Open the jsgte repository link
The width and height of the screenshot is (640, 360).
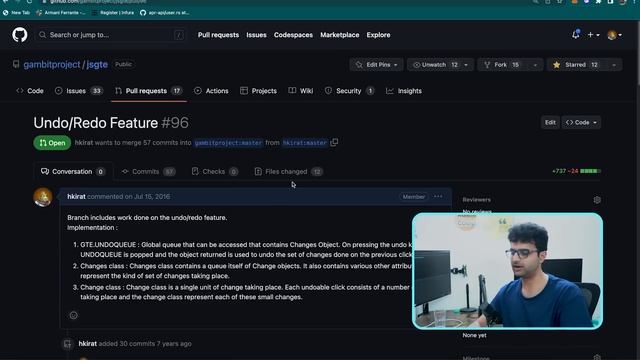97,64
